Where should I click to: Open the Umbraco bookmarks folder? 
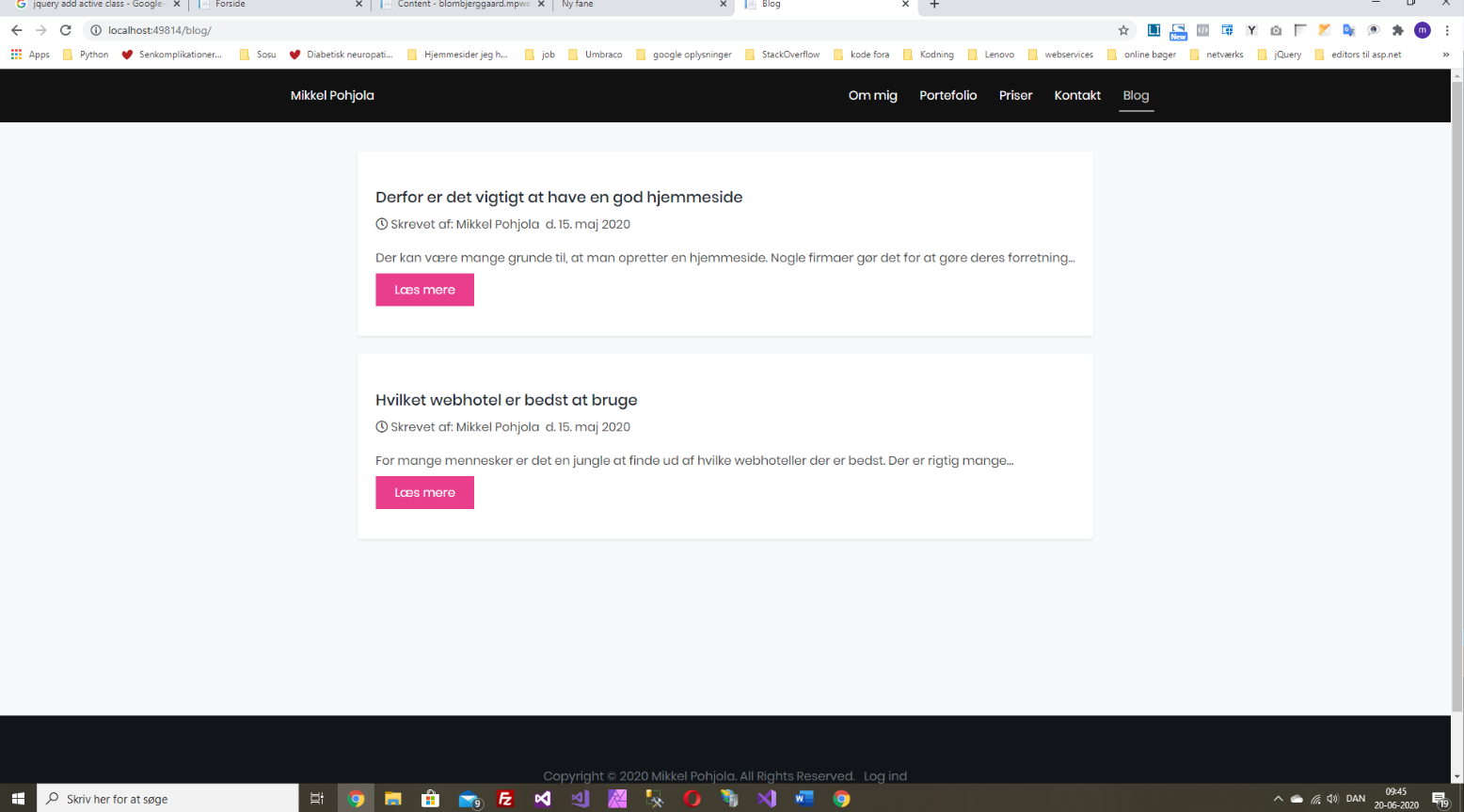[x=595, y=55]
